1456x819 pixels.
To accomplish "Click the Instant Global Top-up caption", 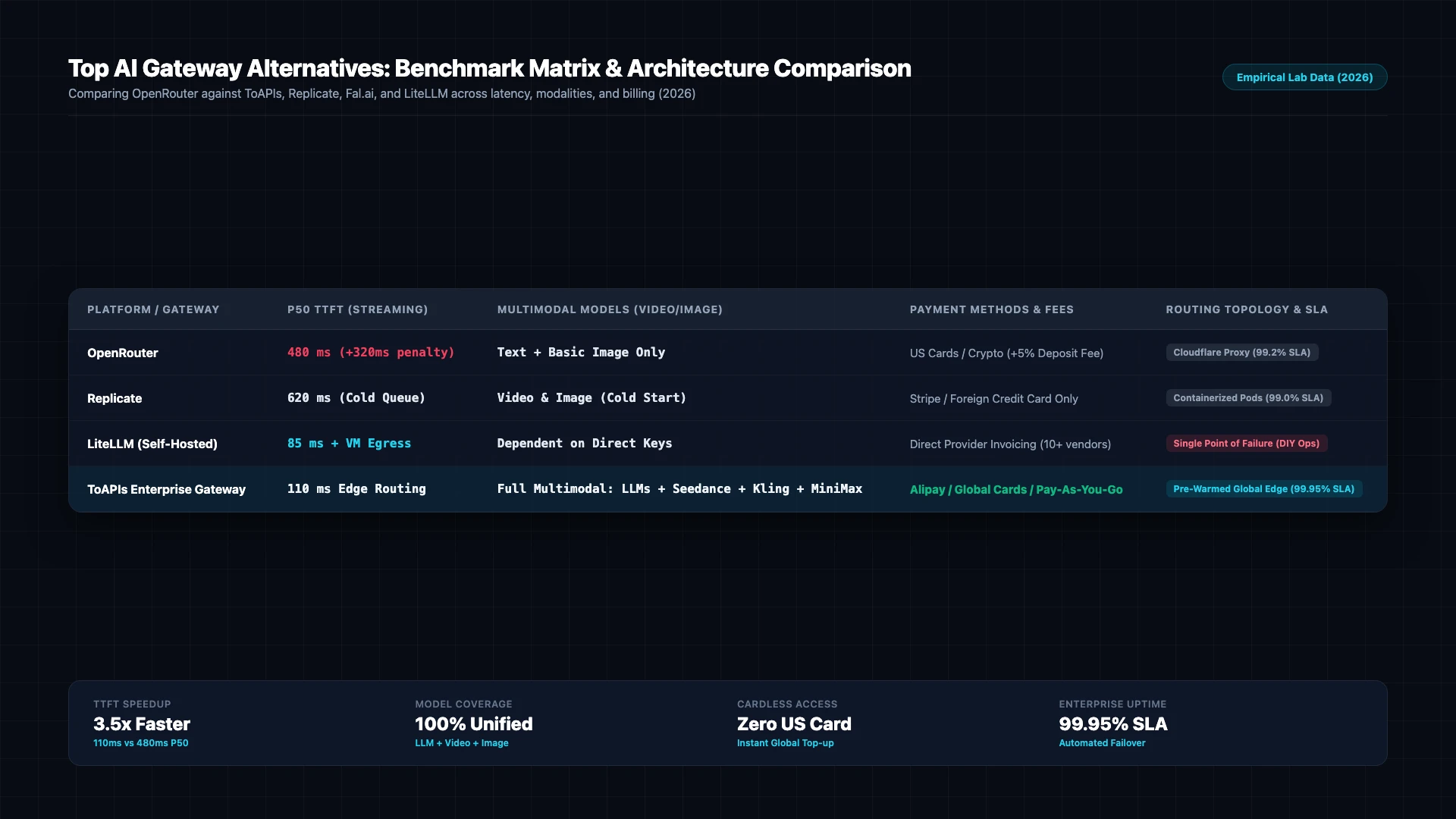I will [x=786, y=743].
